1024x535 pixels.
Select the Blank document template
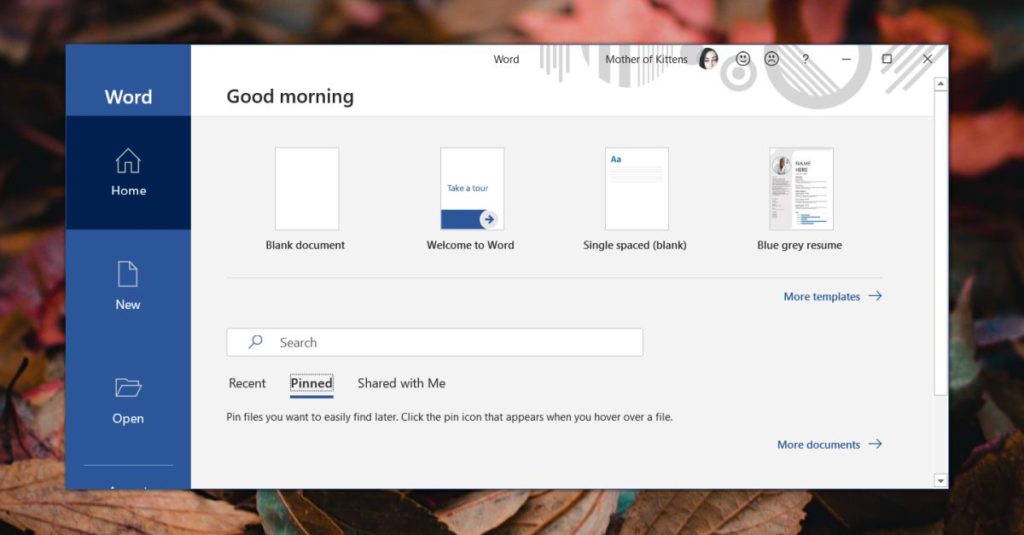306,189
